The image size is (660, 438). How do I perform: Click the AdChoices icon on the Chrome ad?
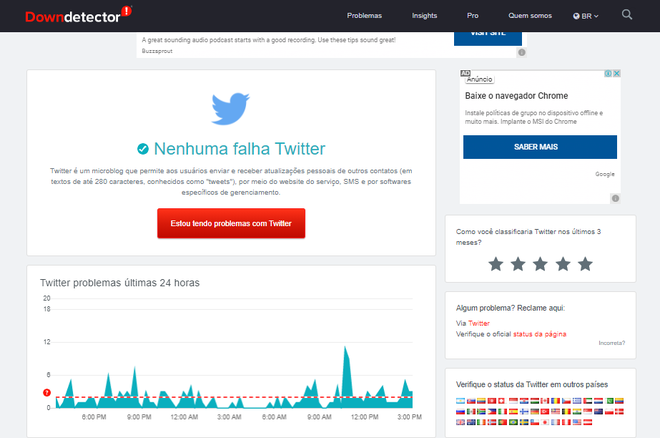tap(608, 73)
